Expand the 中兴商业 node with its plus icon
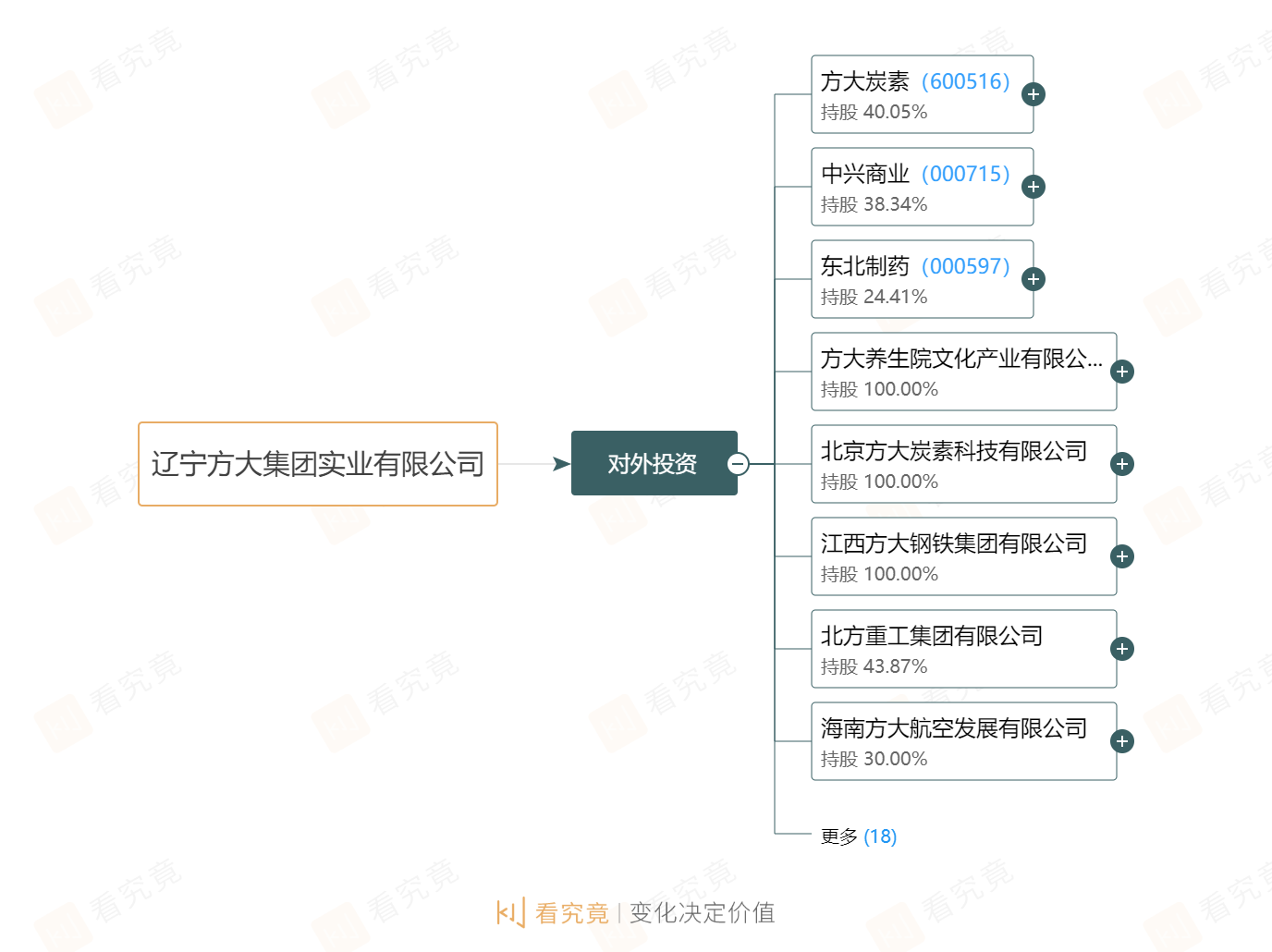Viewport: 1272px width, 952px height. tap(1033, 187)
